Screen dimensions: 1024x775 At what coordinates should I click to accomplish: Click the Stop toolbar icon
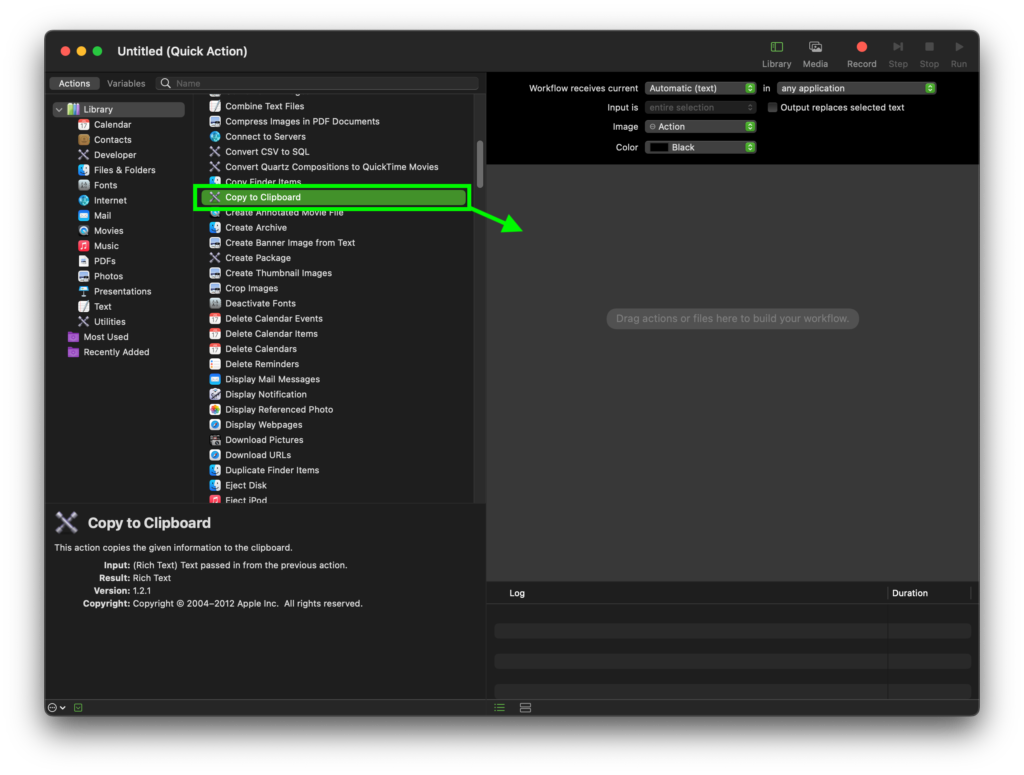(x=929, y=47)
